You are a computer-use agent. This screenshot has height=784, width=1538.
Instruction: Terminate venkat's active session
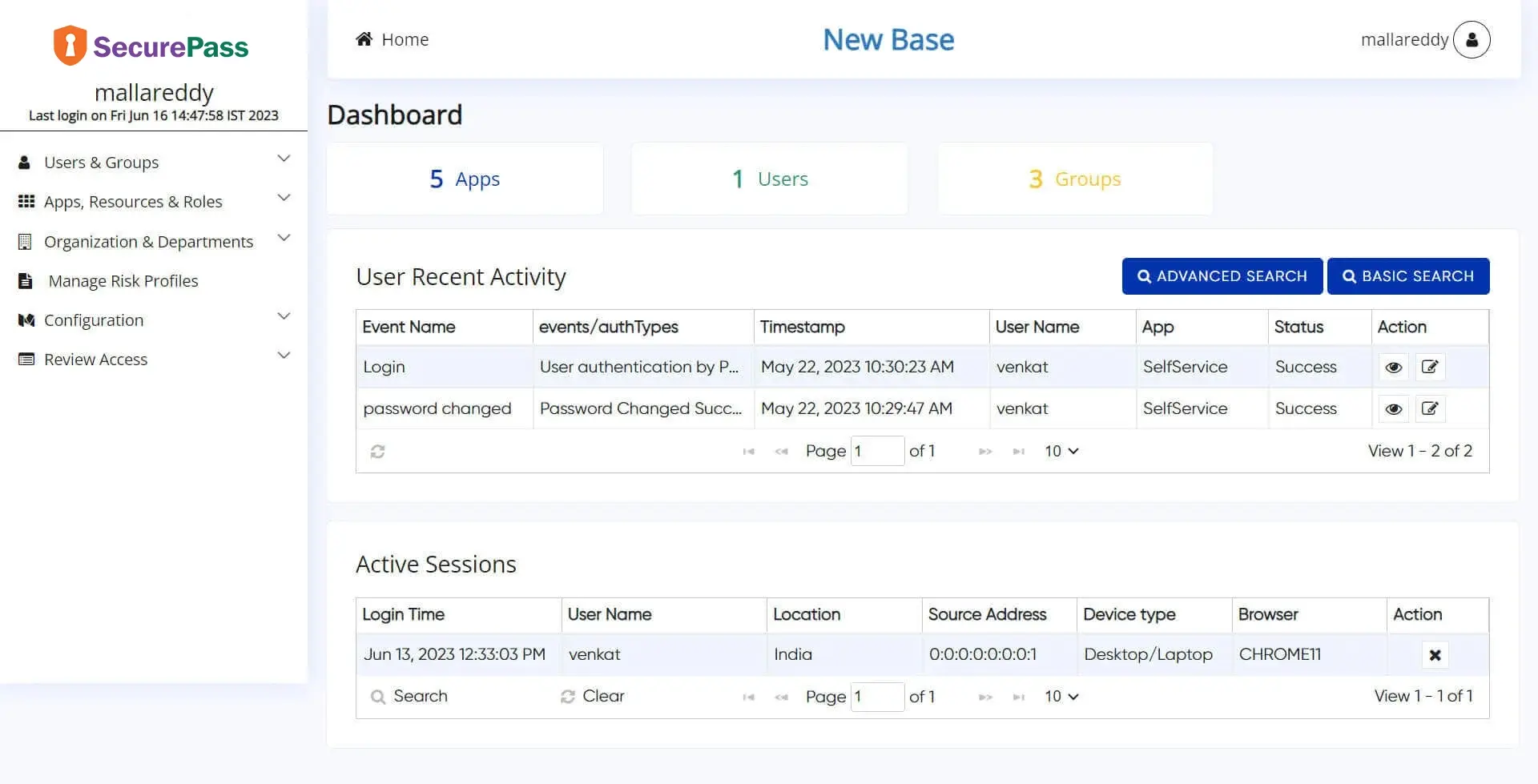coord(1435,655)
